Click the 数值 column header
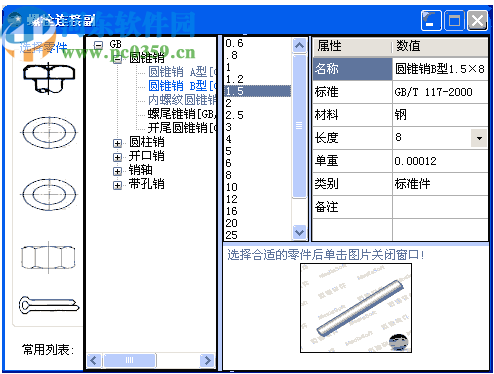Image resolution: width=494 pixels, height=374 pixels. click(440, 46)
